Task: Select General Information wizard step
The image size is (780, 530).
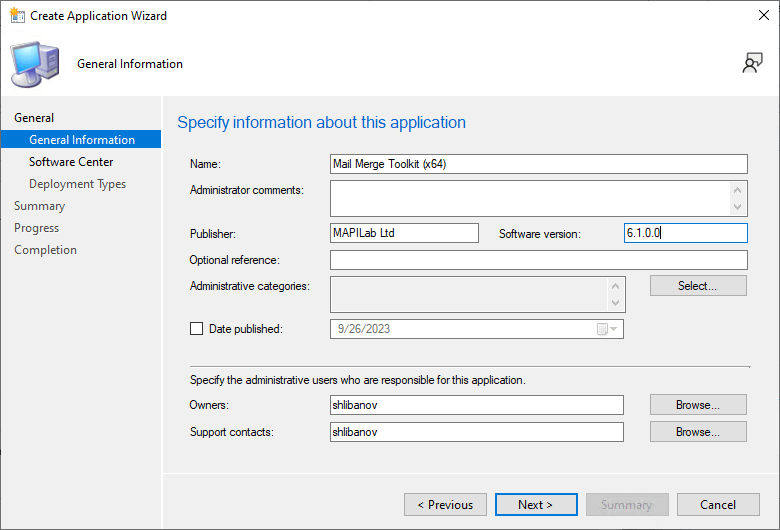Action: pos(81,139)
